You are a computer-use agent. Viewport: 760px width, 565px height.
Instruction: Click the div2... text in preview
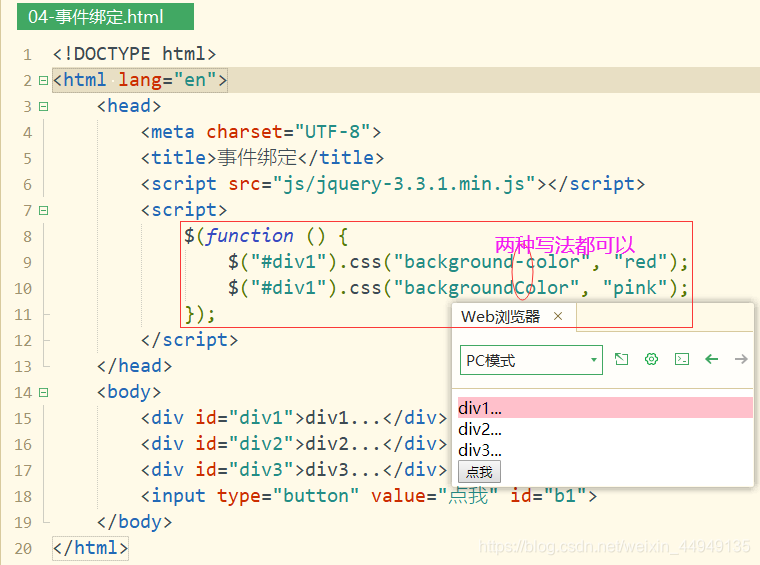[x=480, y=429]
